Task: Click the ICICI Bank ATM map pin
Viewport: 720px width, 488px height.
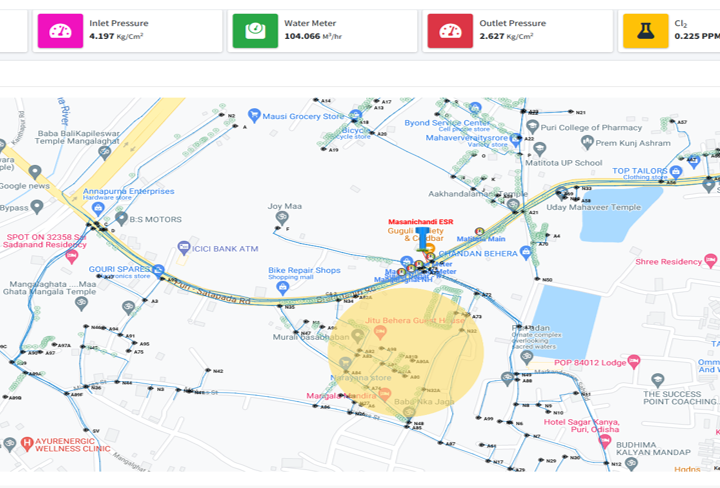Action: 183,248
